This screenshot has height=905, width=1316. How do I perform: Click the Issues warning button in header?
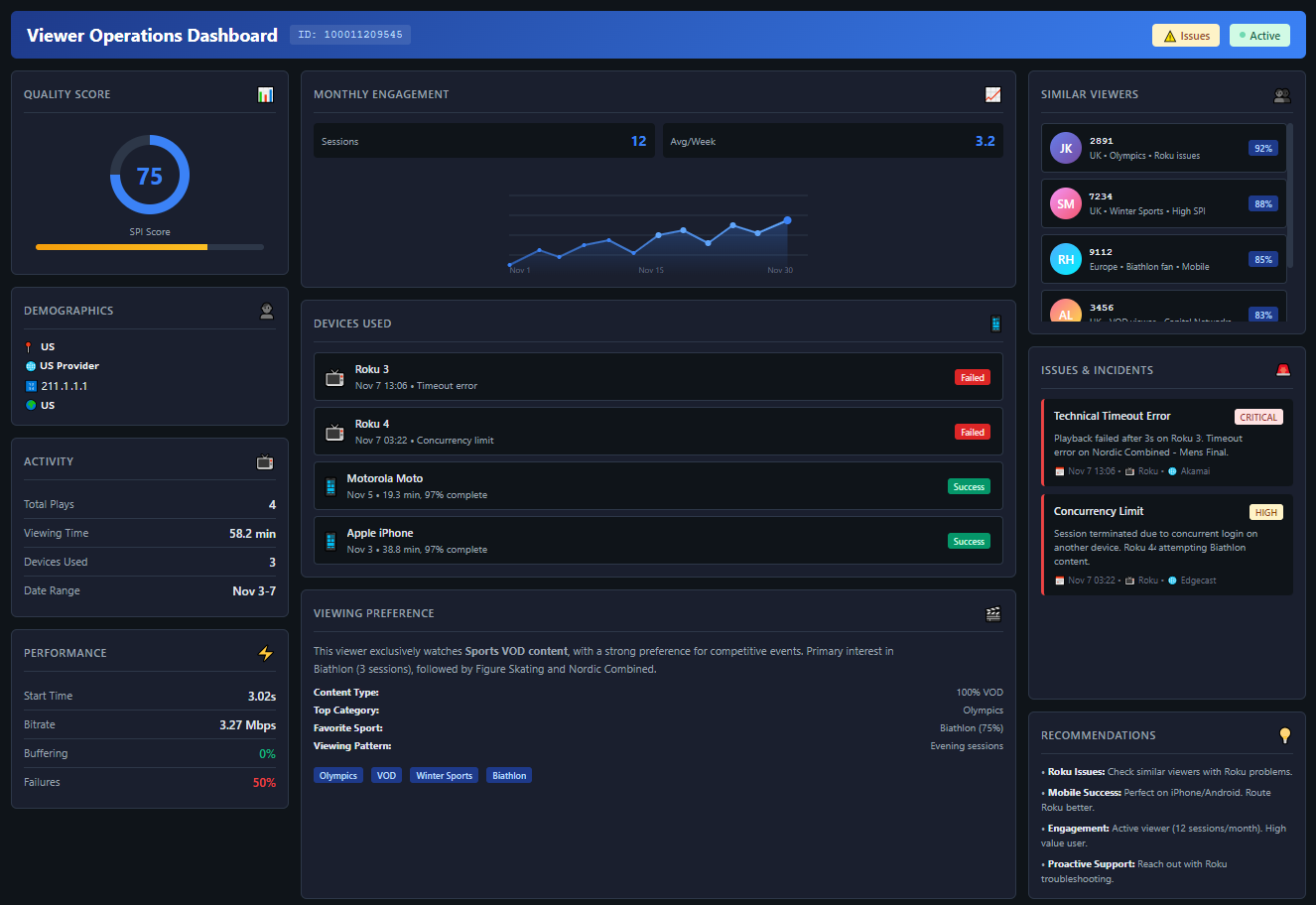pyautogui.click(x=1185, y=36)
